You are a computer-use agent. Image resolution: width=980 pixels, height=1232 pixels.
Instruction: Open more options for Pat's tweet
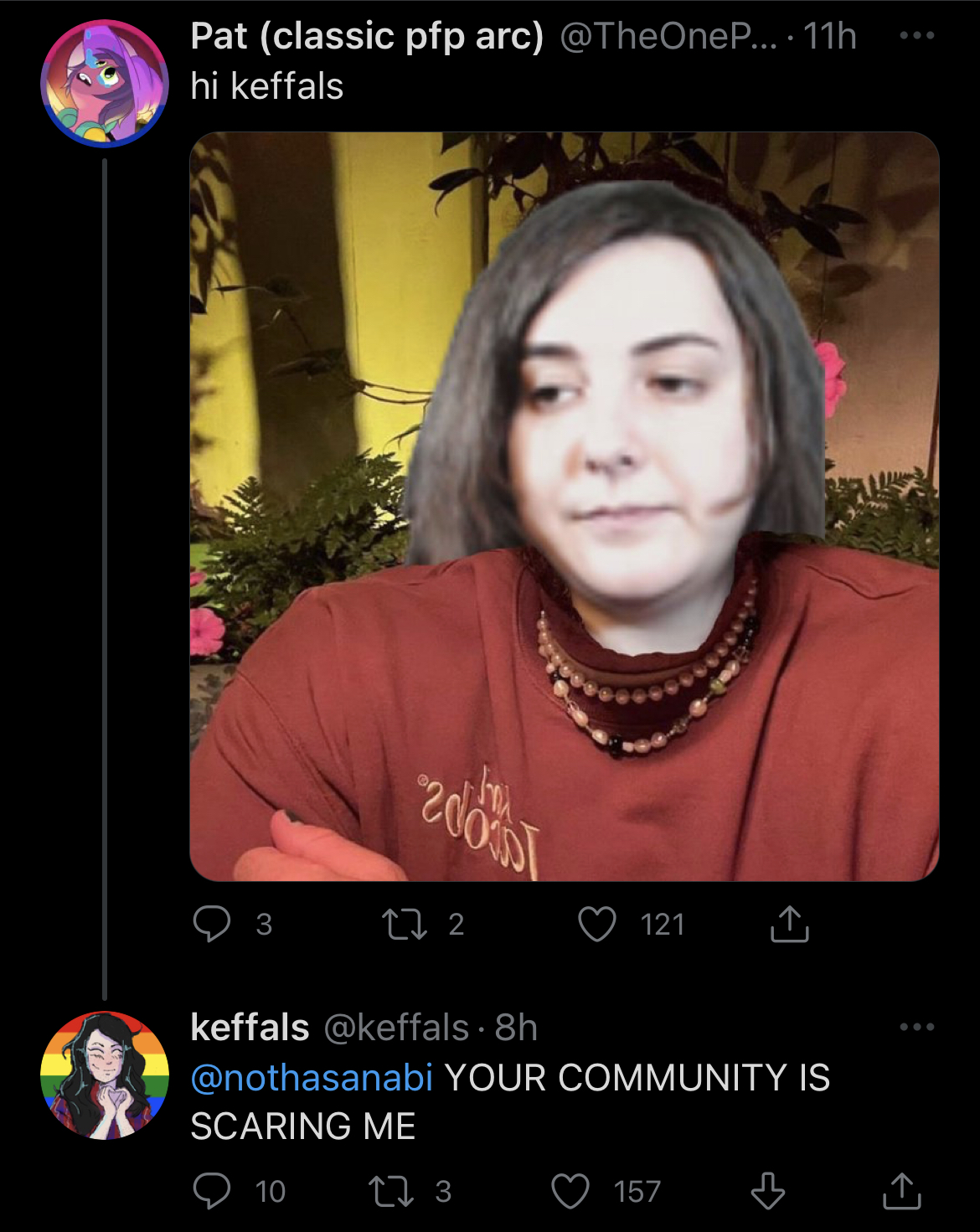[916, 36]
